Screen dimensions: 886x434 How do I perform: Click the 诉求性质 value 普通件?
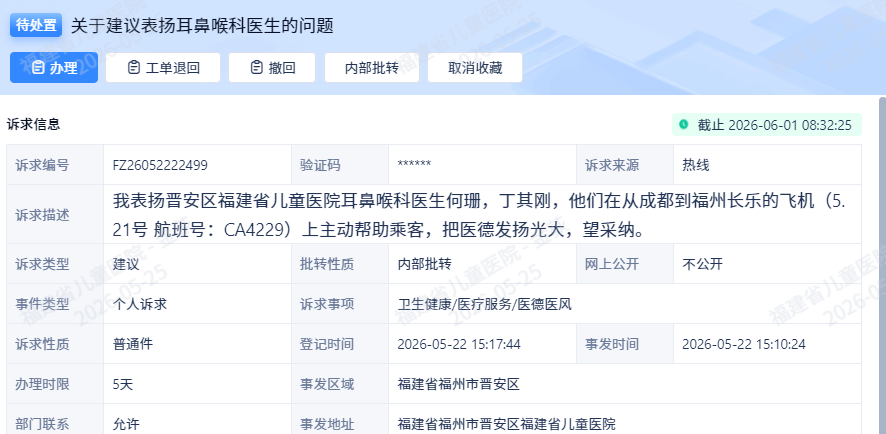133,344
